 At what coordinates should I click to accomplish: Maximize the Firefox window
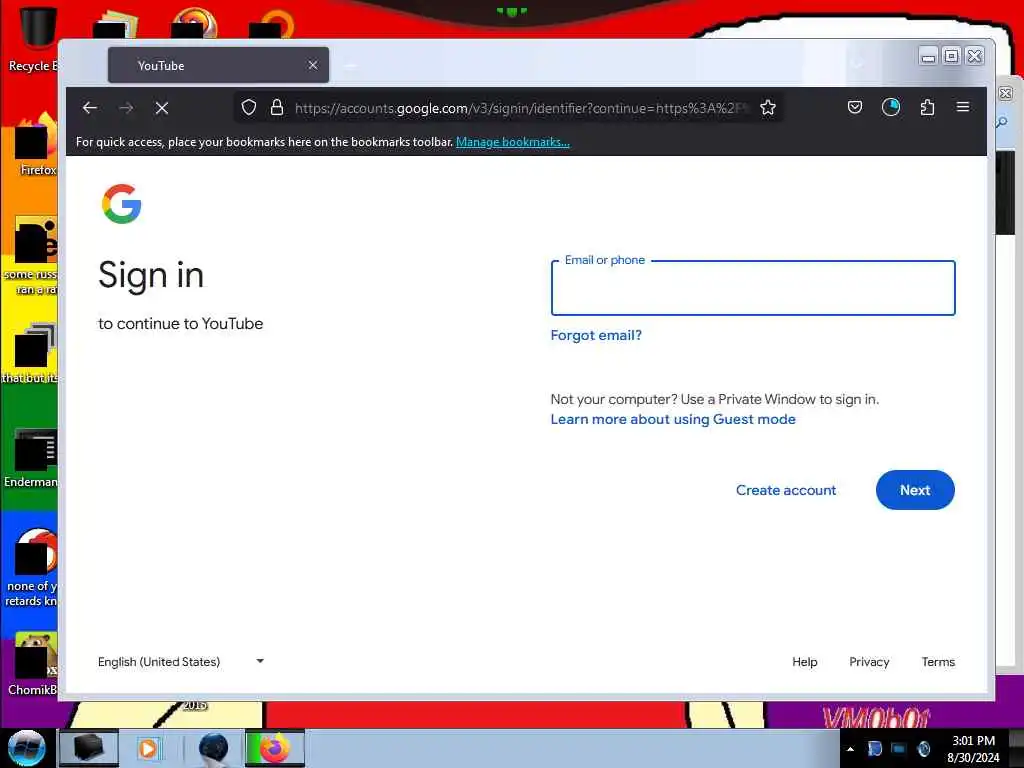pyautogui.click(x=952, y=57)
